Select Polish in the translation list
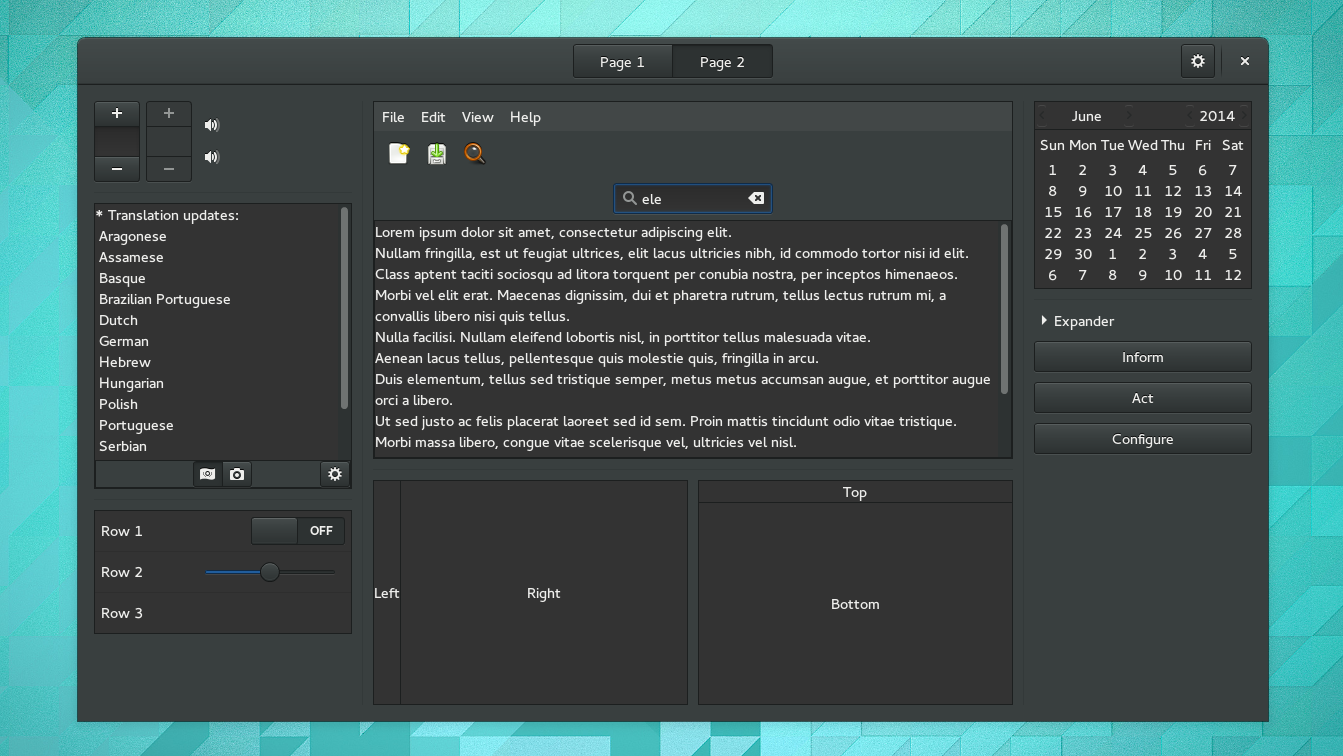The width and height of the screenshot is (1343, 756). pos(118,404)
